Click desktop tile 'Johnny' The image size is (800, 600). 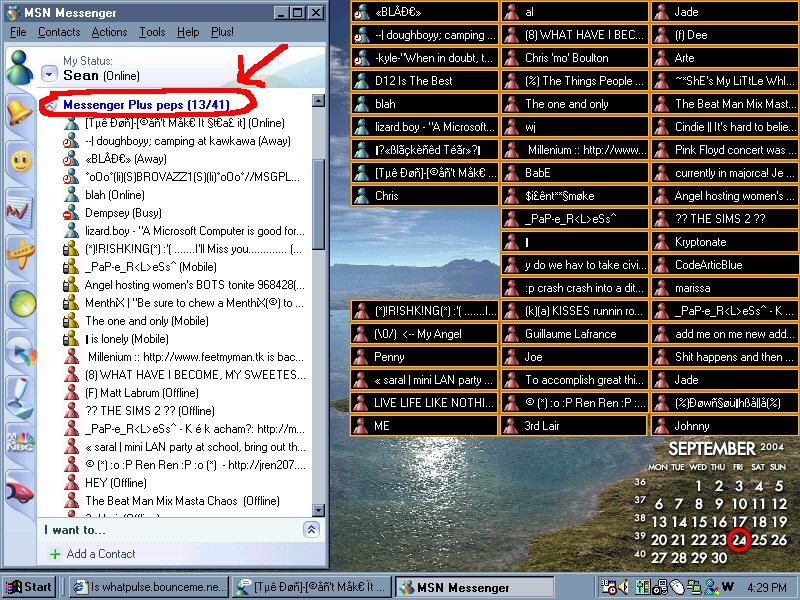click(x=725, y=426)
